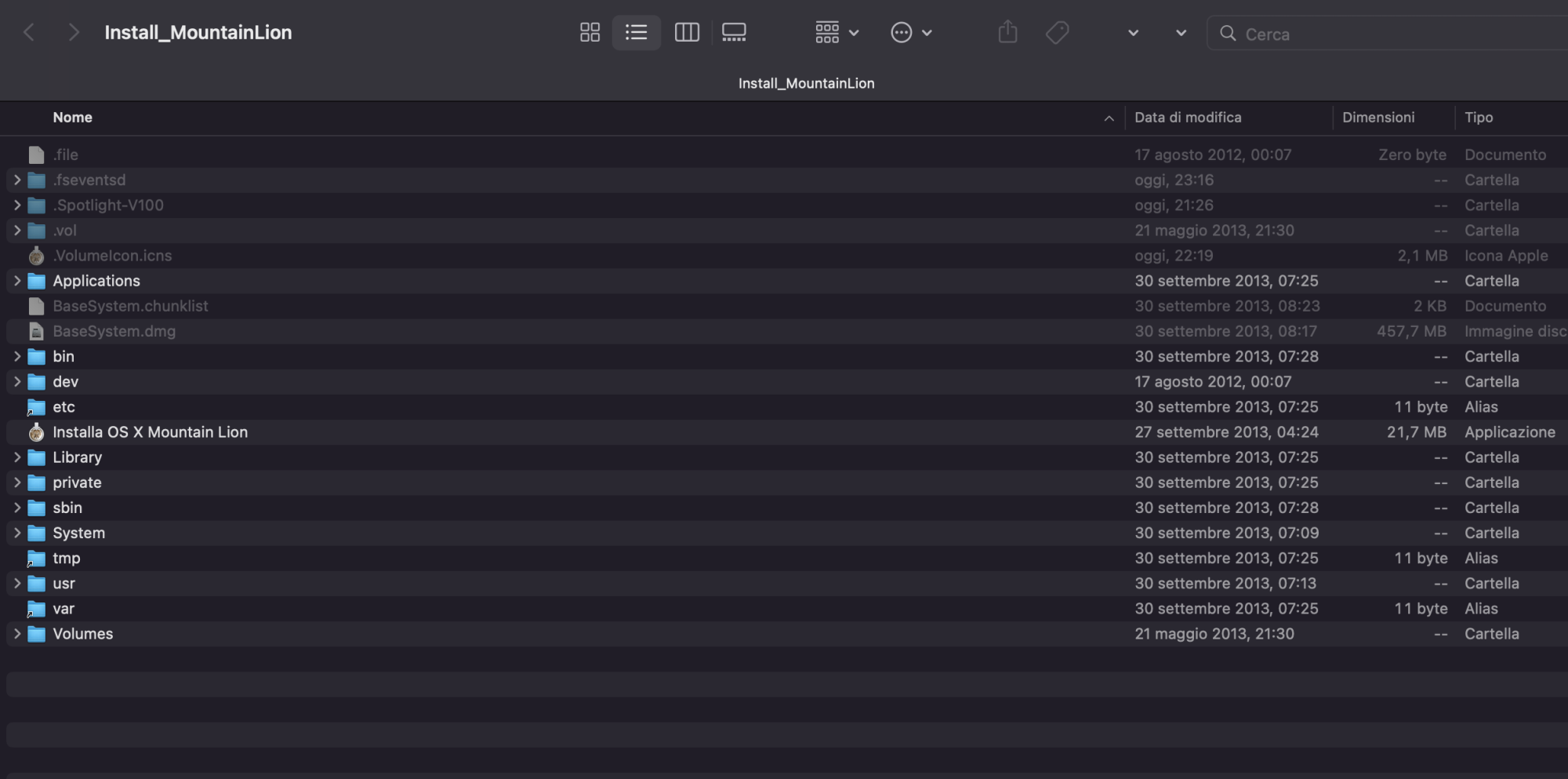Expand the System folder
1568x779 pixels.
pos(17,533)
